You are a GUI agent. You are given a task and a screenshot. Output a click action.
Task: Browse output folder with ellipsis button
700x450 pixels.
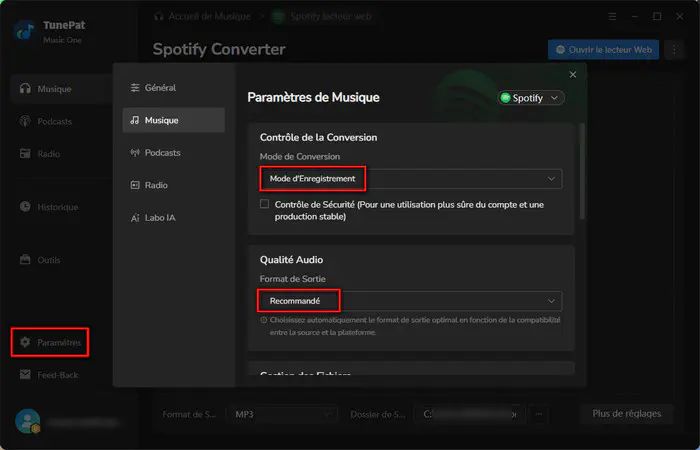(x=539, y=414)
